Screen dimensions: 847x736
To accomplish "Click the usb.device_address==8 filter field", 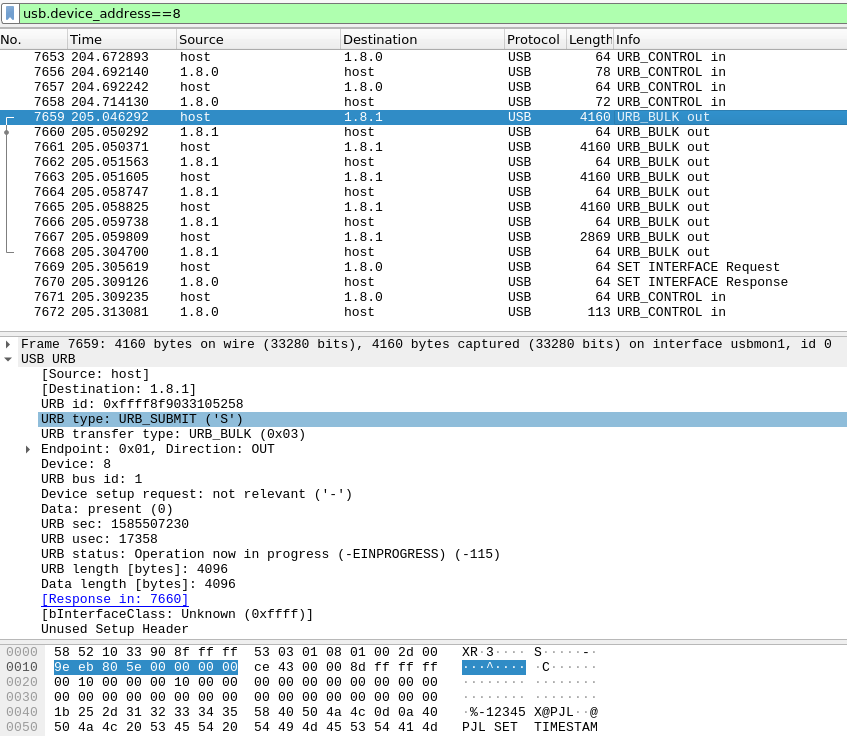I will click(x=432, y=13).
